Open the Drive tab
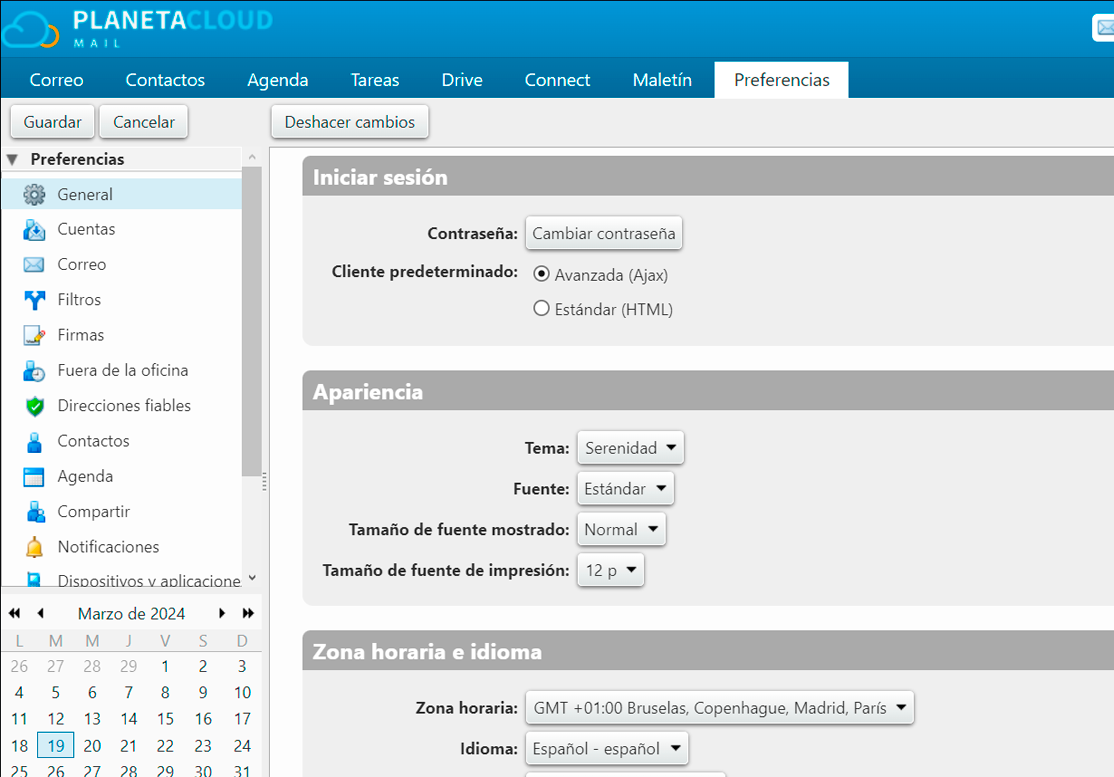The image size is (1114, 777). (462, 80)
